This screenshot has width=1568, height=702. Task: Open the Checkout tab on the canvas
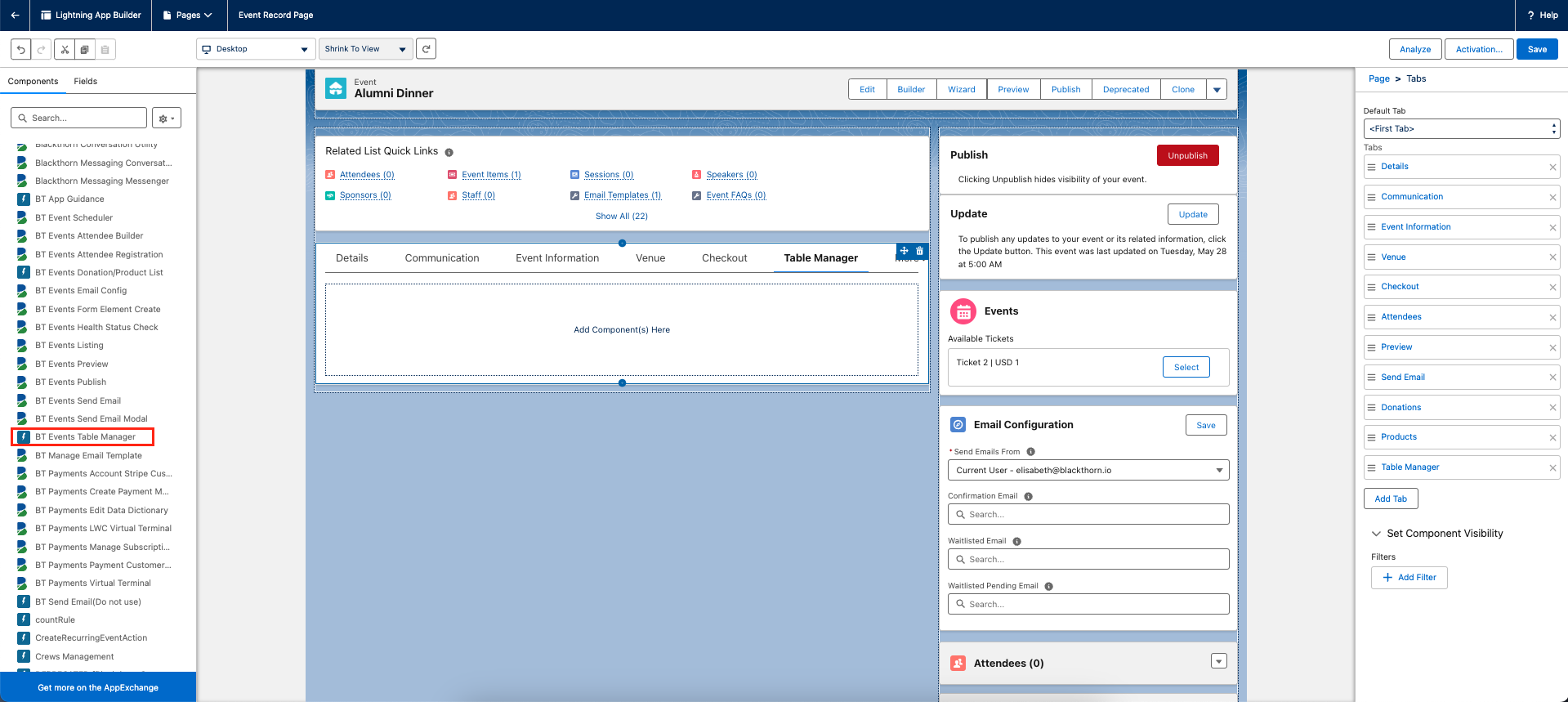point(725,258)
